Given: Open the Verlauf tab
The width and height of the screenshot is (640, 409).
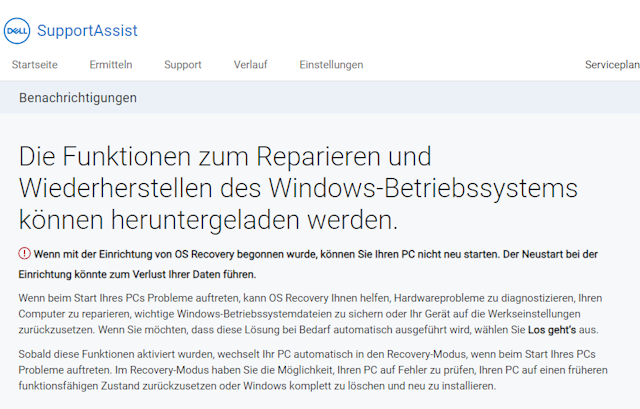Looking at the screenshot, I should pos(251,64).
